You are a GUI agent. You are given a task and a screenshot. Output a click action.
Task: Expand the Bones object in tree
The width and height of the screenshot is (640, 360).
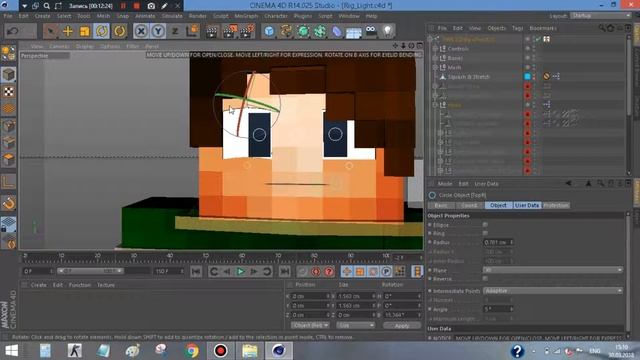click(435, 58)
